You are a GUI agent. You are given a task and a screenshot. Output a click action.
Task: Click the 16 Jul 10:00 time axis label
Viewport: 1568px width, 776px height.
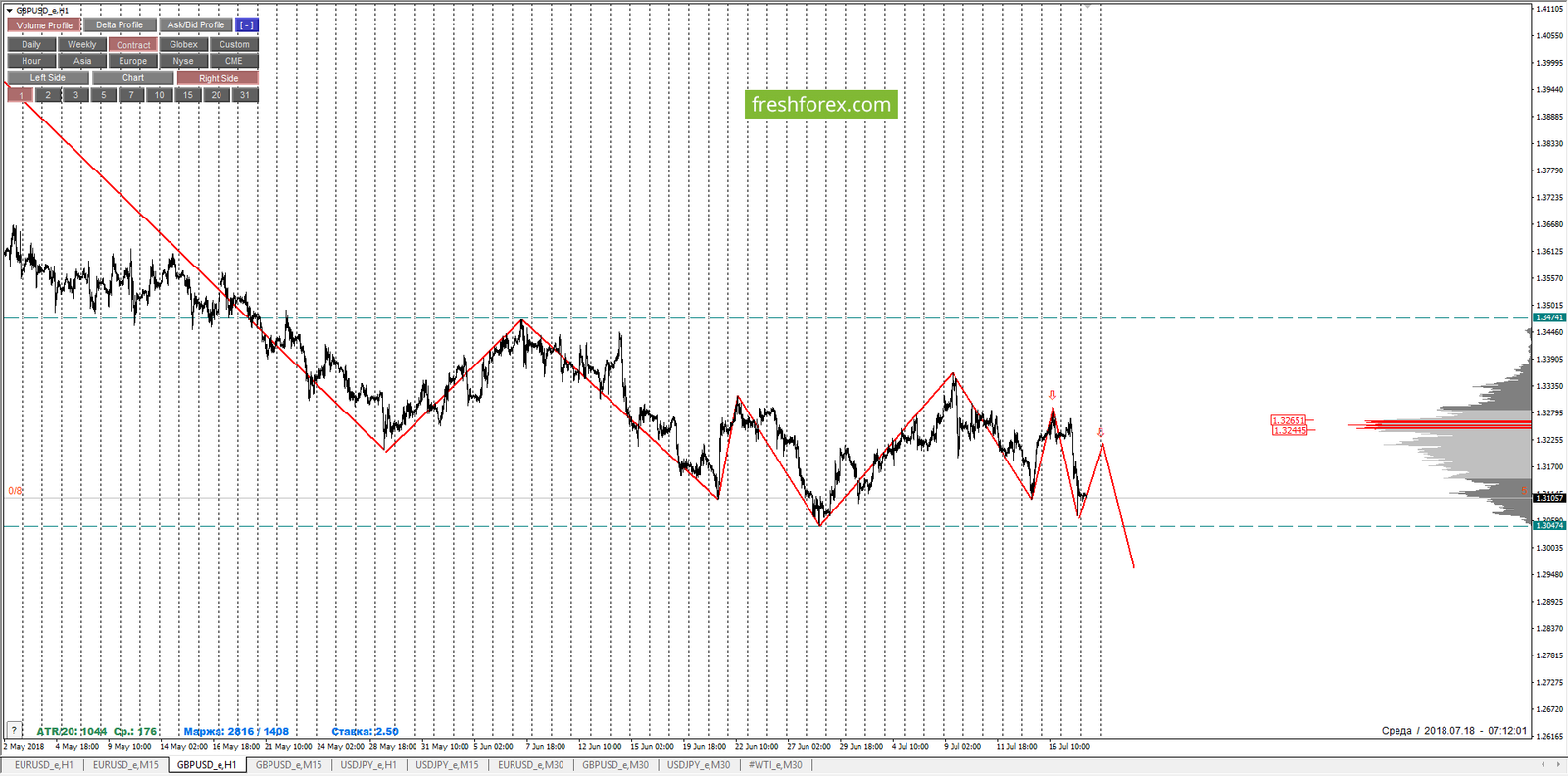(x=1068, y=747)
